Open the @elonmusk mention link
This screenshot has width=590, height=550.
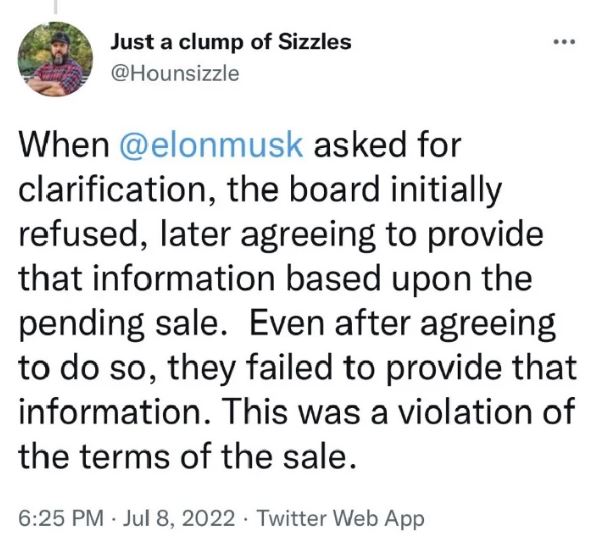[211, 145]
